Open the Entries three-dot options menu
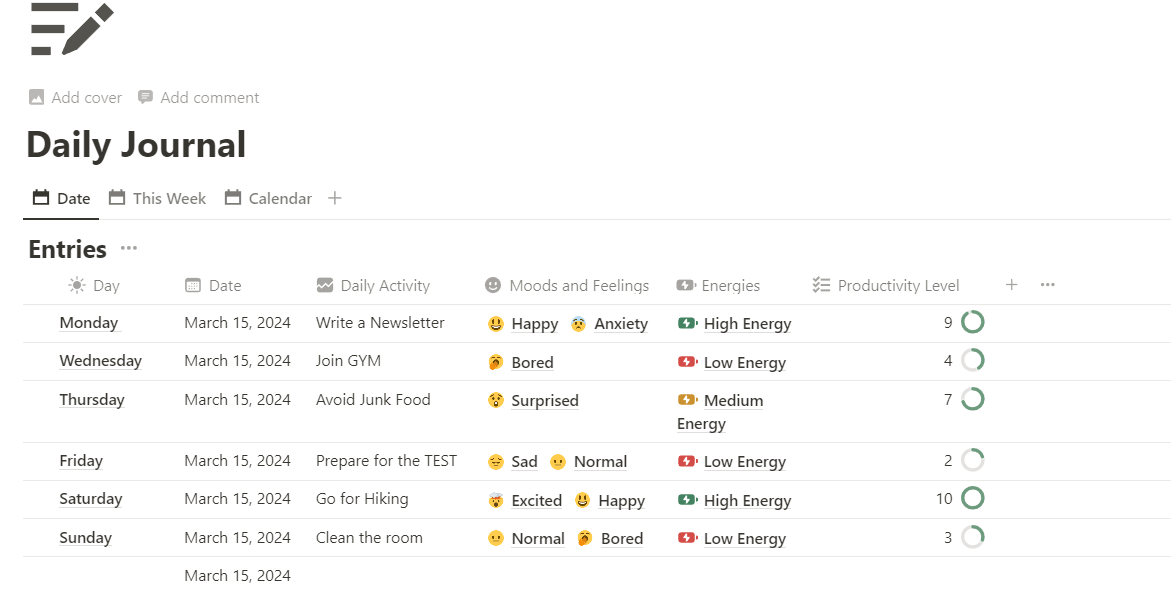 tap(129, 249)
